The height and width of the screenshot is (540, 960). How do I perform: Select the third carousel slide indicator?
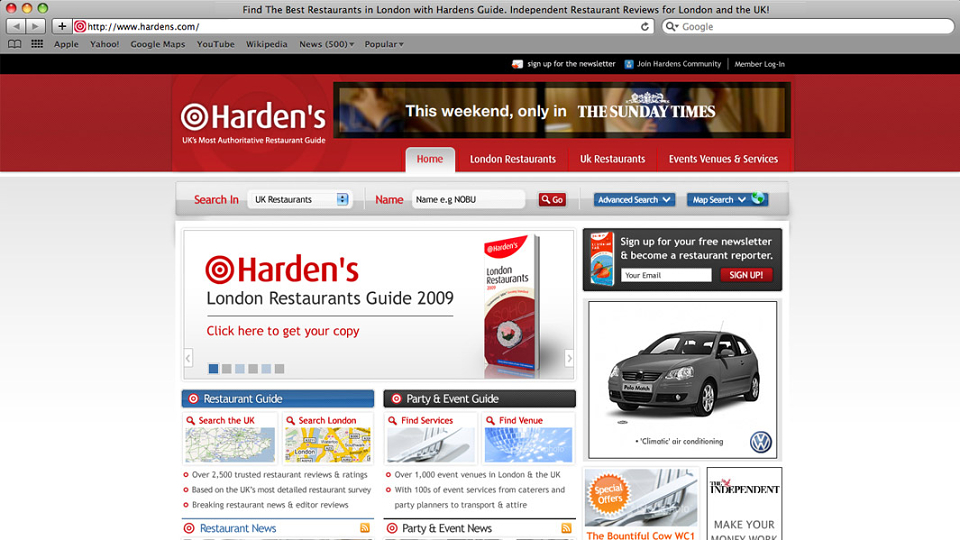click(x=240, y=369)
